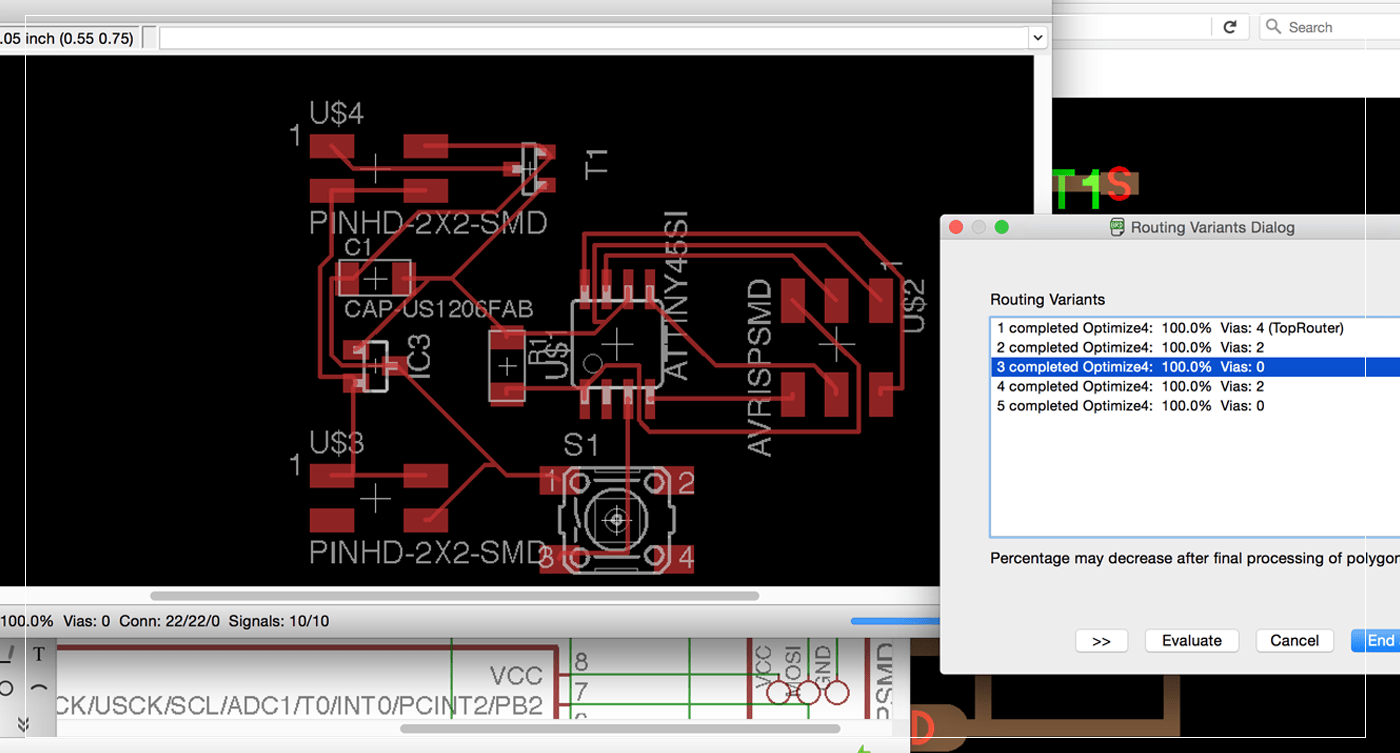Click the Vias: 0 status bar entry
Viewport: 1400px width, 753px height.
click(x=86, y=621)
